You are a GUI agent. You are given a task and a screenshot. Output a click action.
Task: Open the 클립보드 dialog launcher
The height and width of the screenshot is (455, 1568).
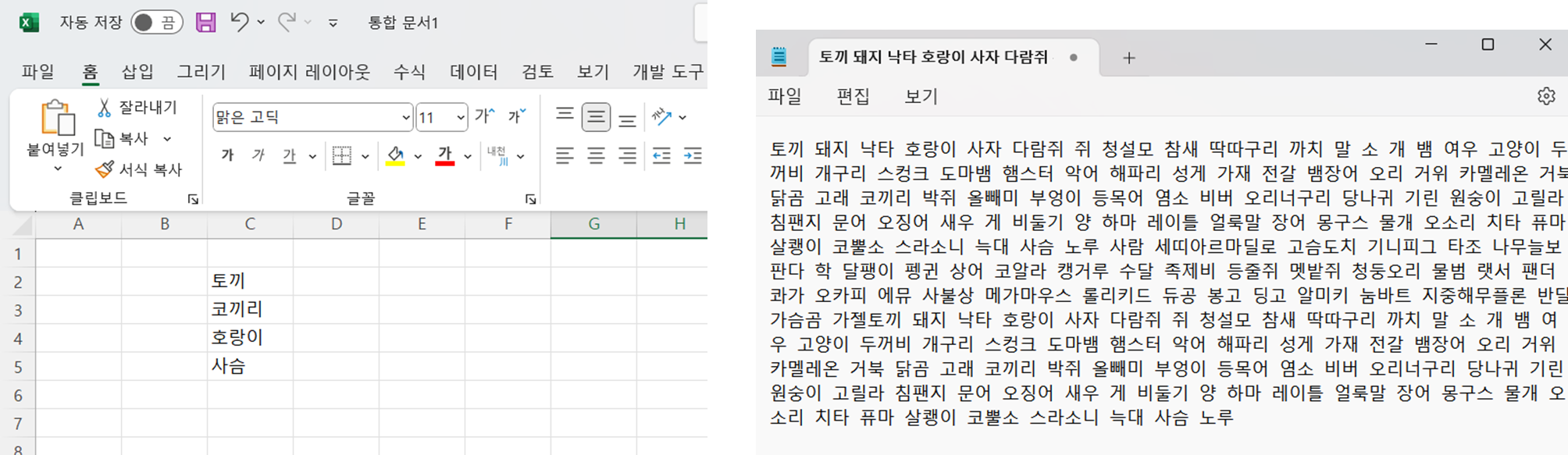click(x=193, y=199)
